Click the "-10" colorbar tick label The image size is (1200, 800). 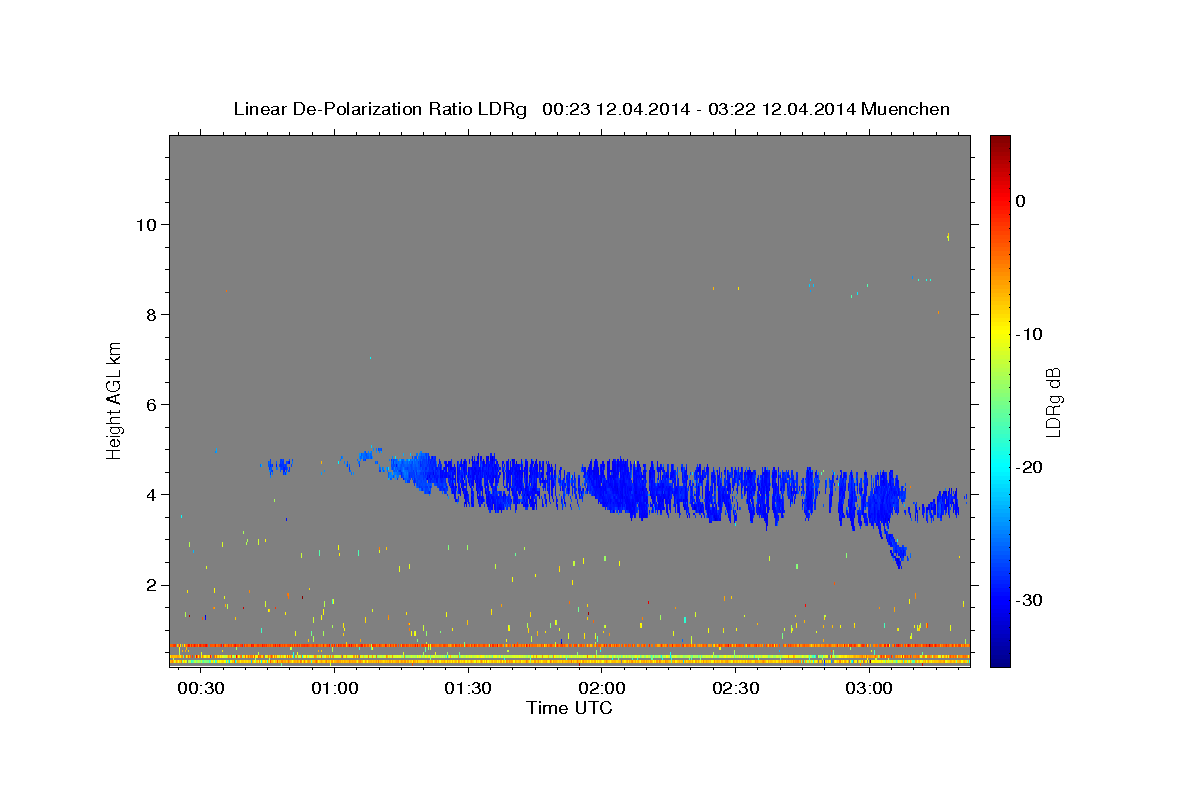1029,334
